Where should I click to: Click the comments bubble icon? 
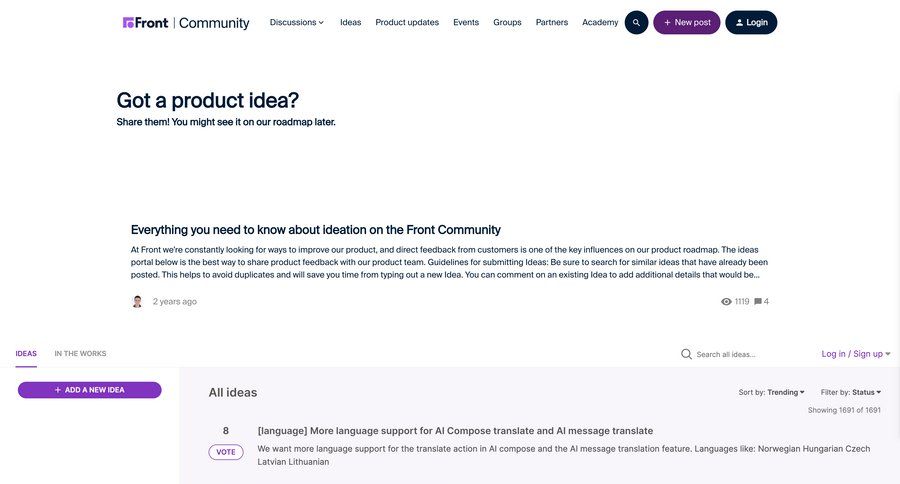click(758, 301)
